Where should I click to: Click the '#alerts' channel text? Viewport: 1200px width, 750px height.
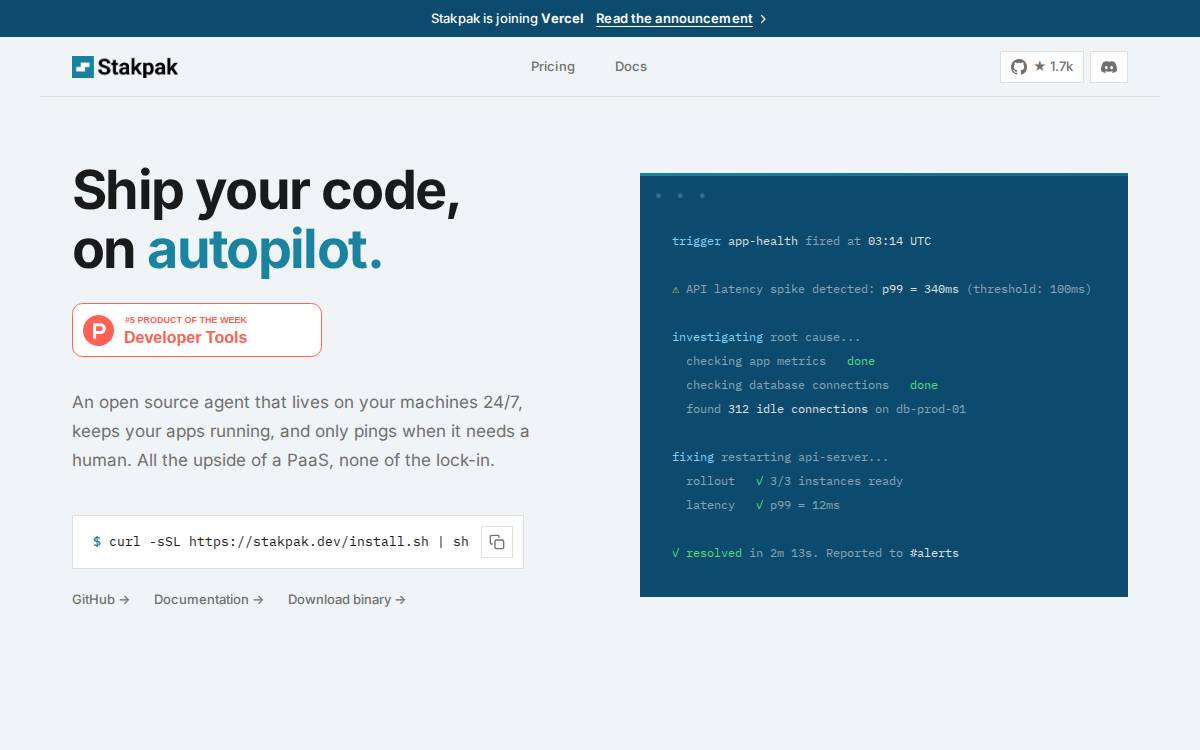[934, 553]
